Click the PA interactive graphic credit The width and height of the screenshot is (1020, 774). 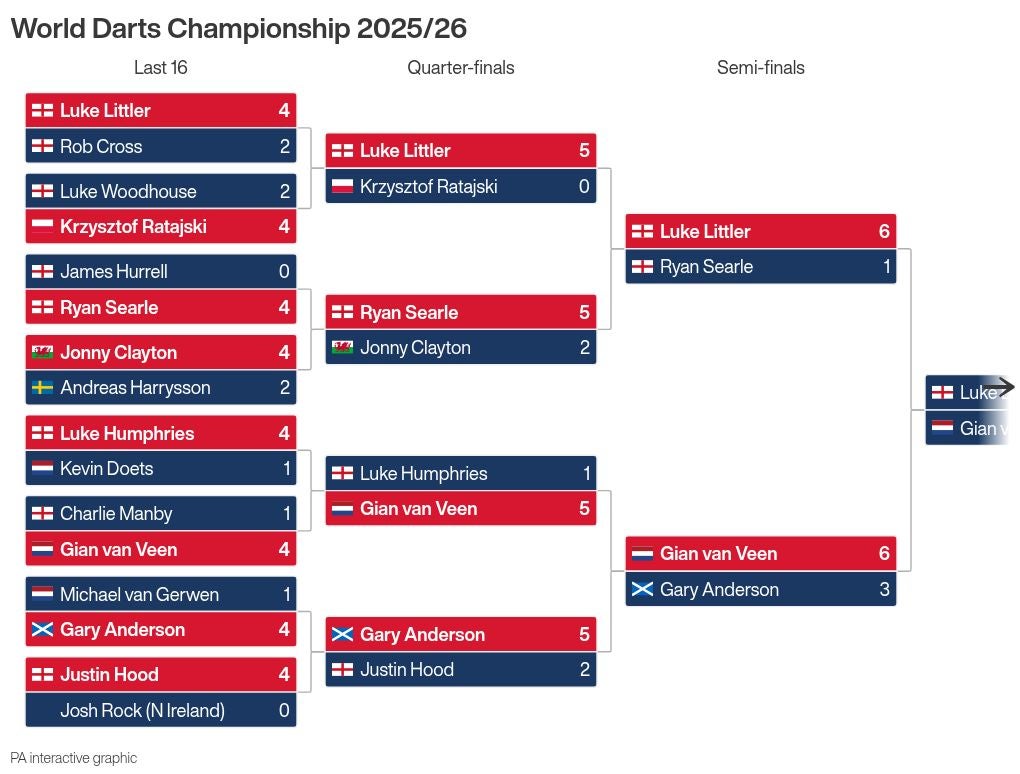pos(73,758)
